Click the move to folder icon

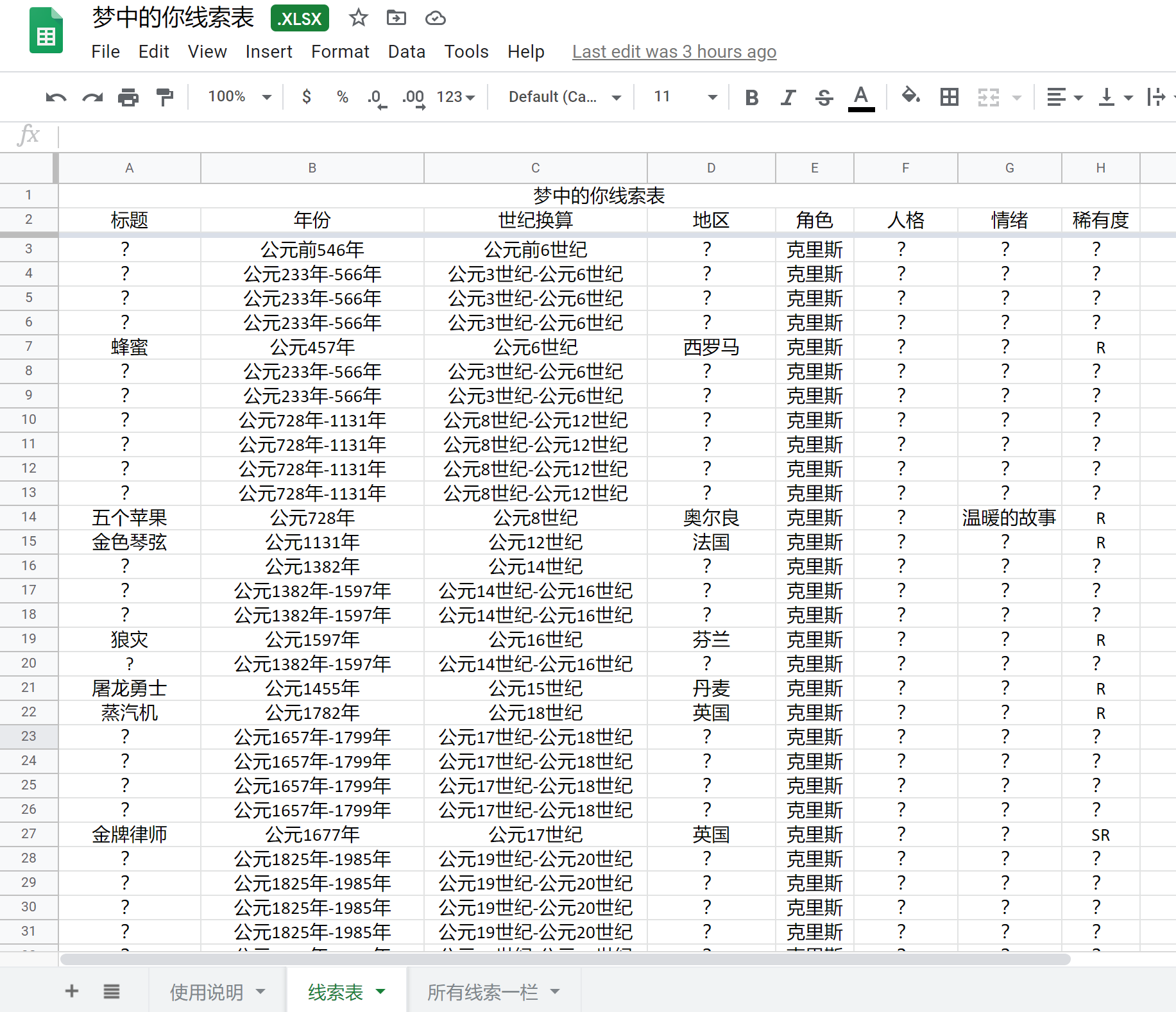click(x=396, y=18)
